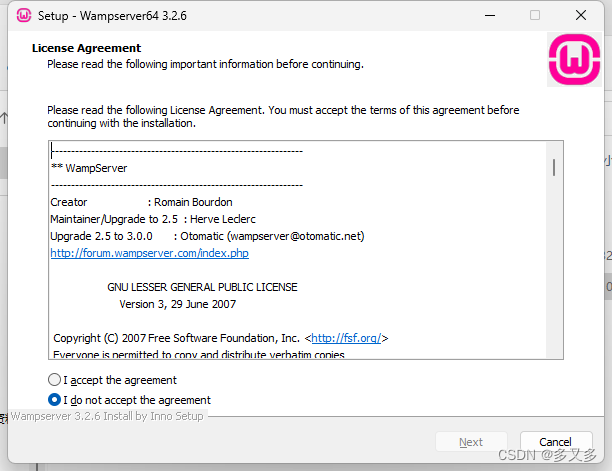The width and height of the screenshot is (612, 471).
Task: Click "GNU LESSER GENERAL PUBLIC LICENSE" text
Action: 202,287
